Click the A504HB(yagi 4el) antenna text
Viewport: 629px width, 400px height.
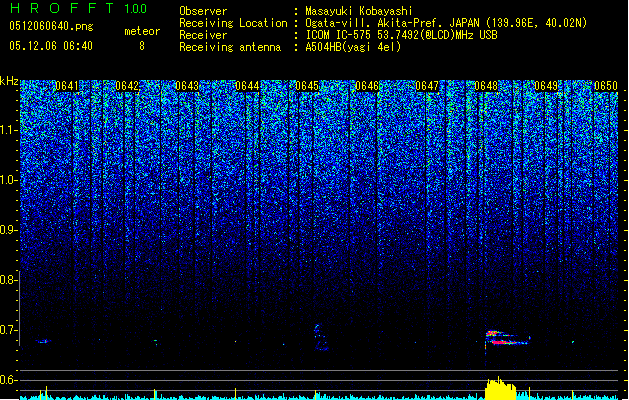coord(353,47)
